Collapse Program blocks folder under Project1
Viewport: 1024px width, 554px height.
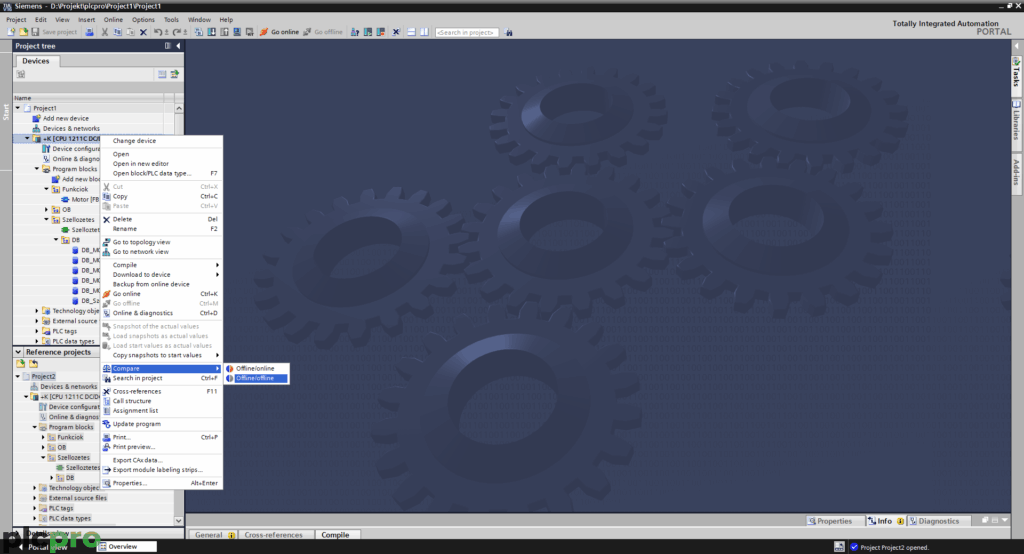(x=37, y=169)
